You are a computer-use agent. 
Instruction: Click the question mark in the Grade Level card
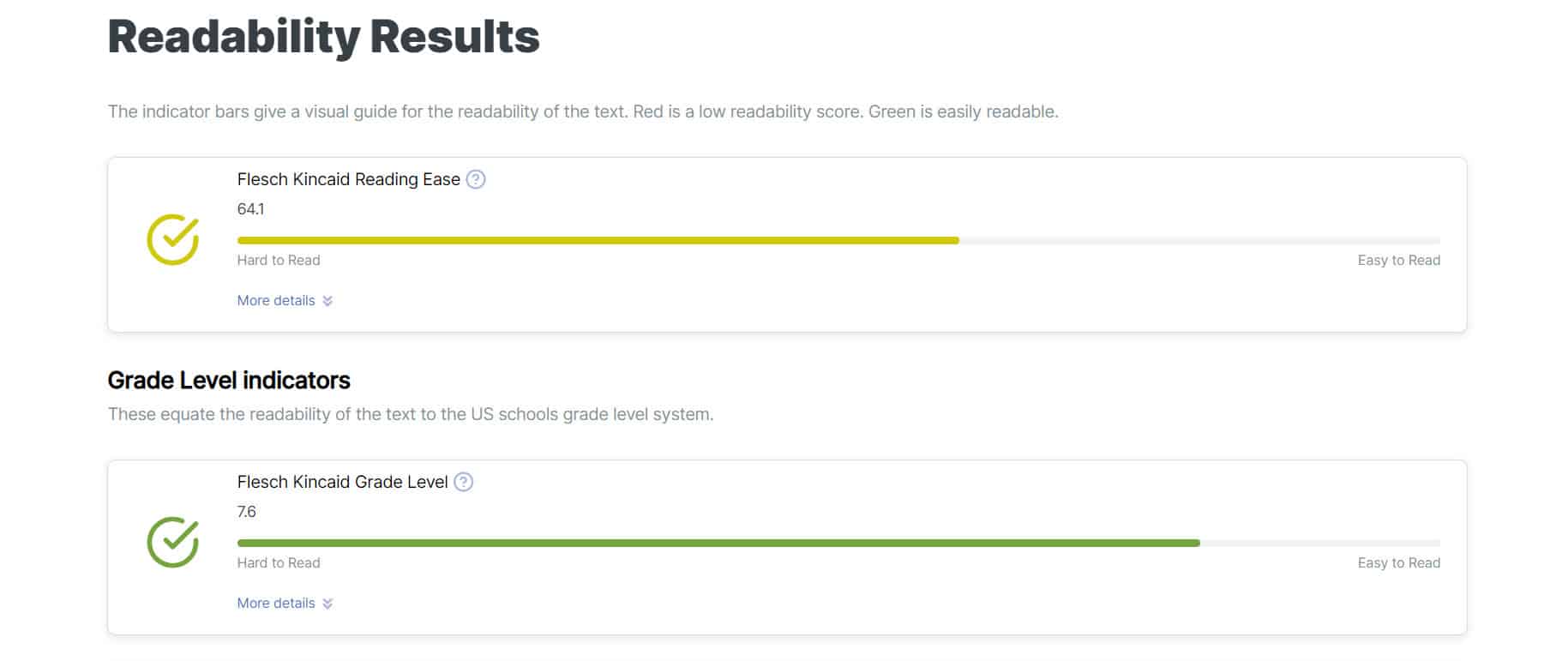pos(463,482)
